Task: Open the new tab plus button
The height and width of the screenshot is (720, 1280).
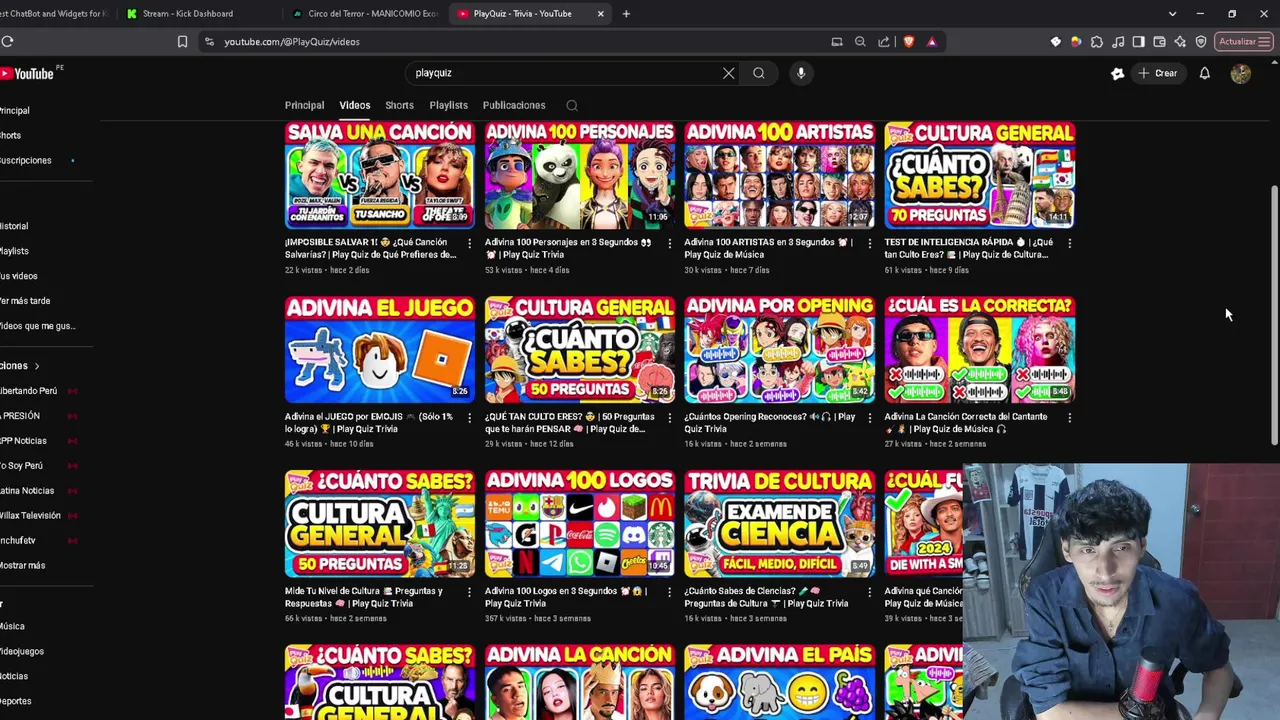Action: click(626, 13)
